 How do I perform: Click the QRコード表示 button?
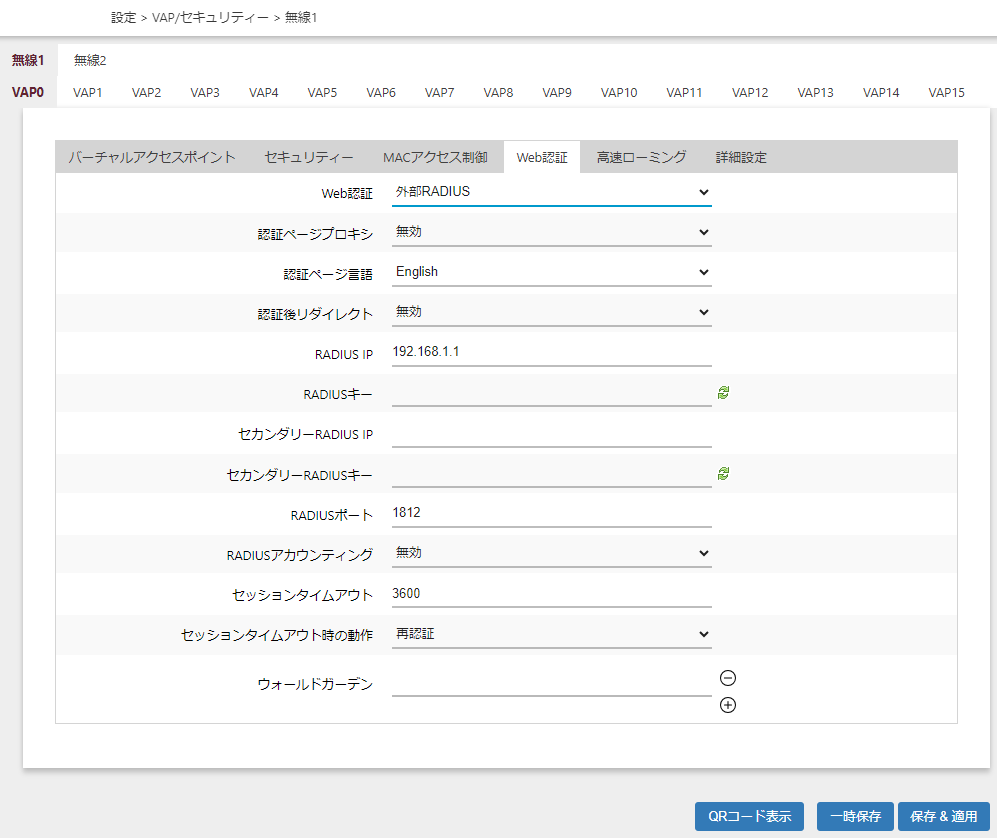(749, 816)
